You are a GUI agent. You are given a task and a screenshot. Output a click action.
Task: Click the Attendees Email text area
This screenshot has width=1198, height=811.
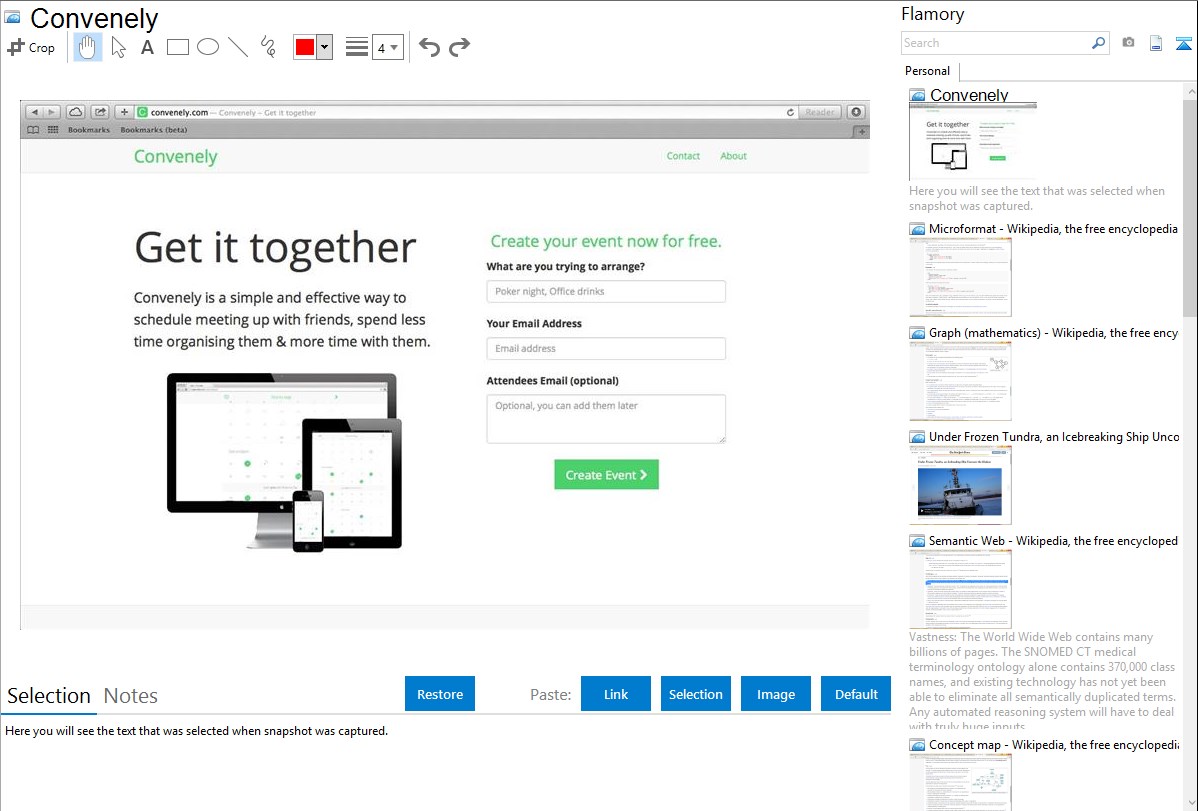pos(606,419)
